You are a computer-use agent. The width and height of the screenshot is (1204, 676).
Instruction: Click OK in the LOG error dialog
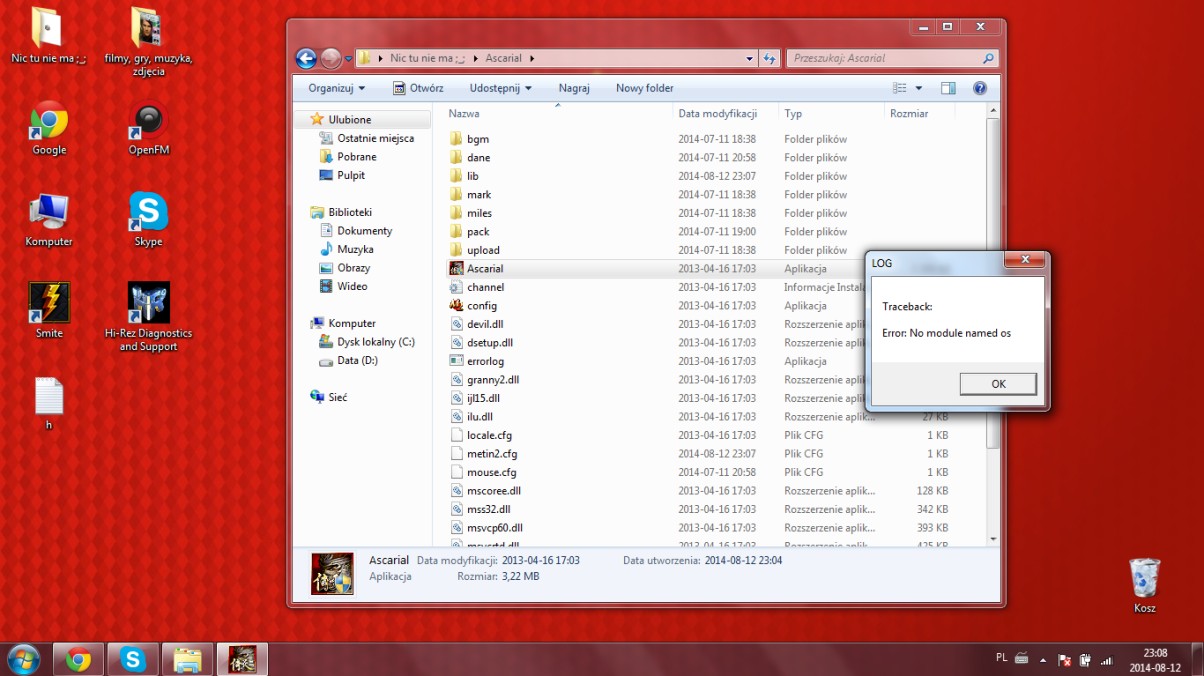[x=998, y=384]
